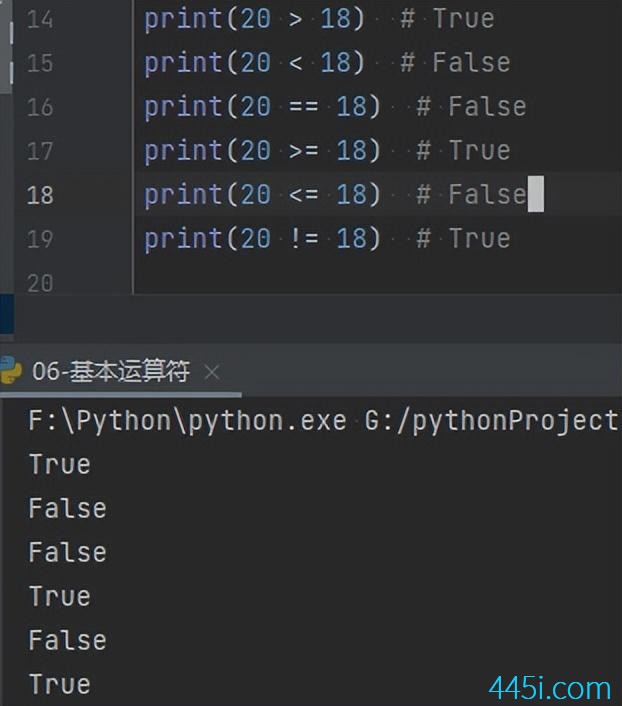This screenshot has width=622, height=706.
Task: Click line number 19 in the gutter
Action: point(40,238)
